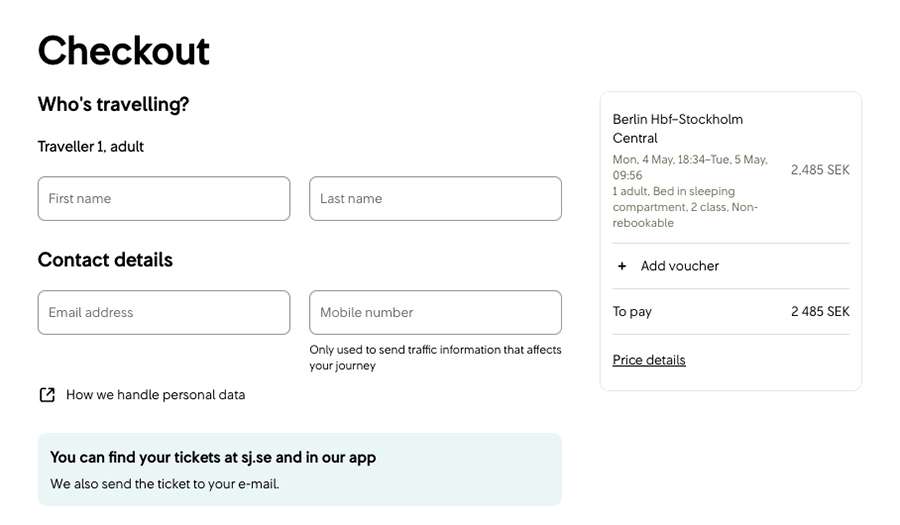
Task: Click the plus icon next to Add voucher
Action: (x=622, y=266)
